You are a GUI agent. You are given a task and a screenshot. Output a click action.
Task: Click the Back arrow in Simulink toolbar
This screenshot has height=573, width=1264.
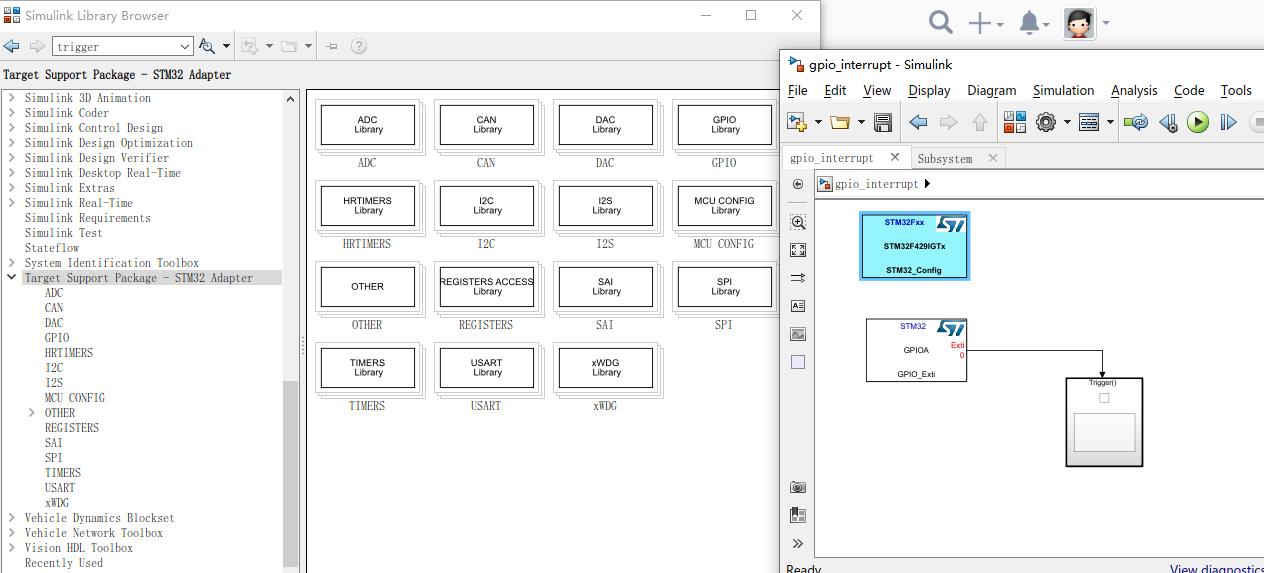pyautogui.click(x=918, y=122)
